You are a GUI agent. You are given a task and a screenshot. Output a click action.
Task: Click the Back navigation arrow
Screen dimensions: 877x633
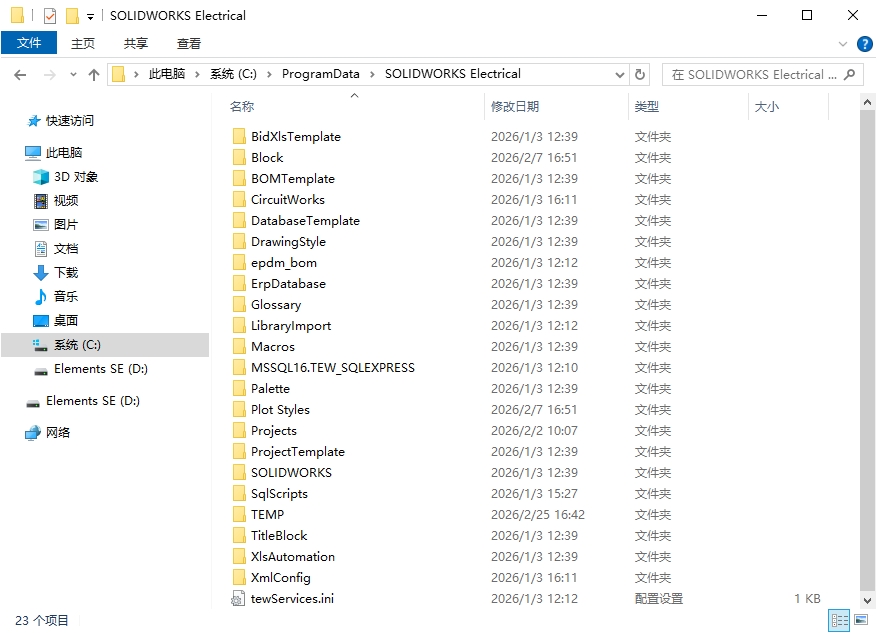pyautogui.click(x=20, y=74)
